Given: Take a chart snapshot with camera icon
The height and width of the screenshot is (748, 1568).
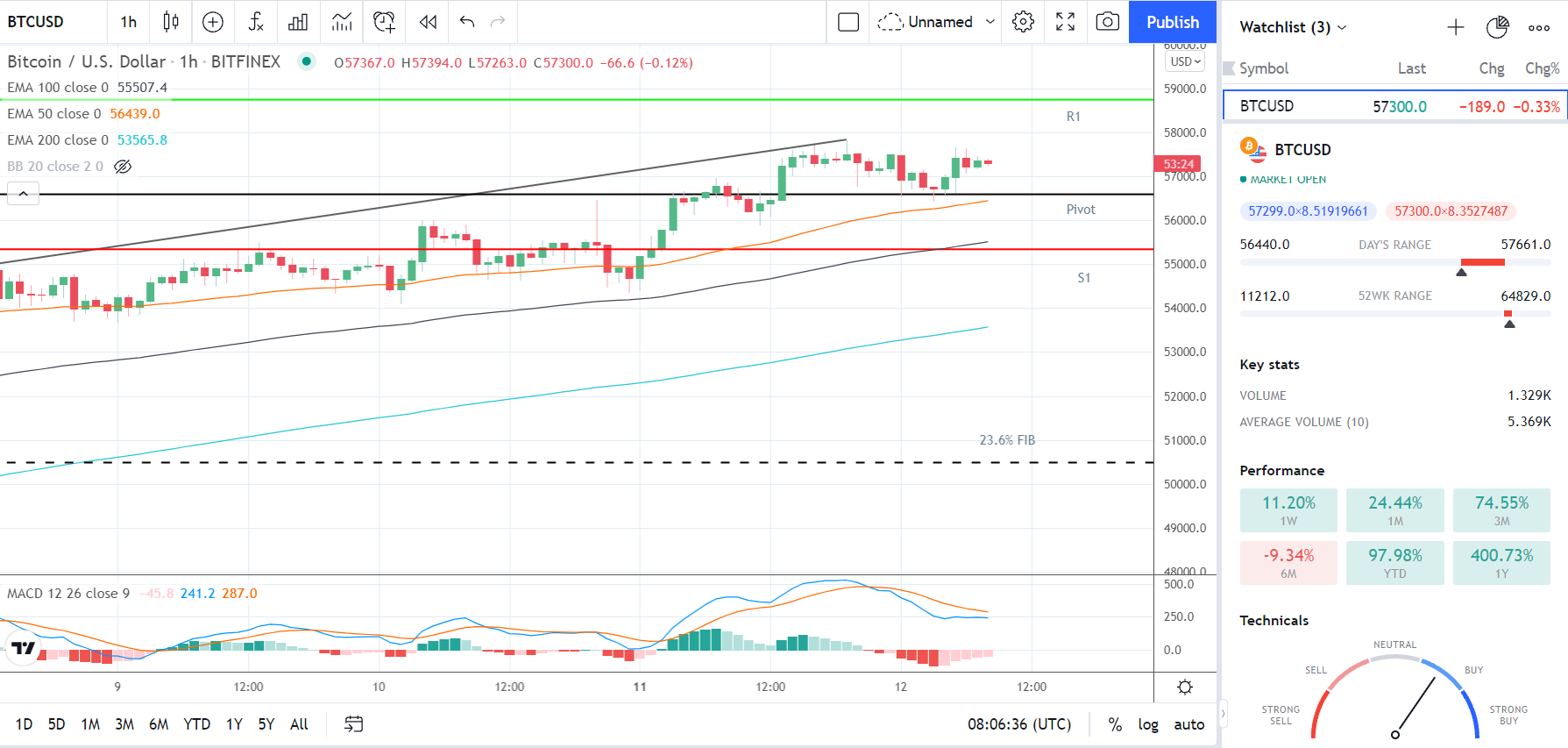Looking at the screenshot, I should click(x=1108, y=22).
